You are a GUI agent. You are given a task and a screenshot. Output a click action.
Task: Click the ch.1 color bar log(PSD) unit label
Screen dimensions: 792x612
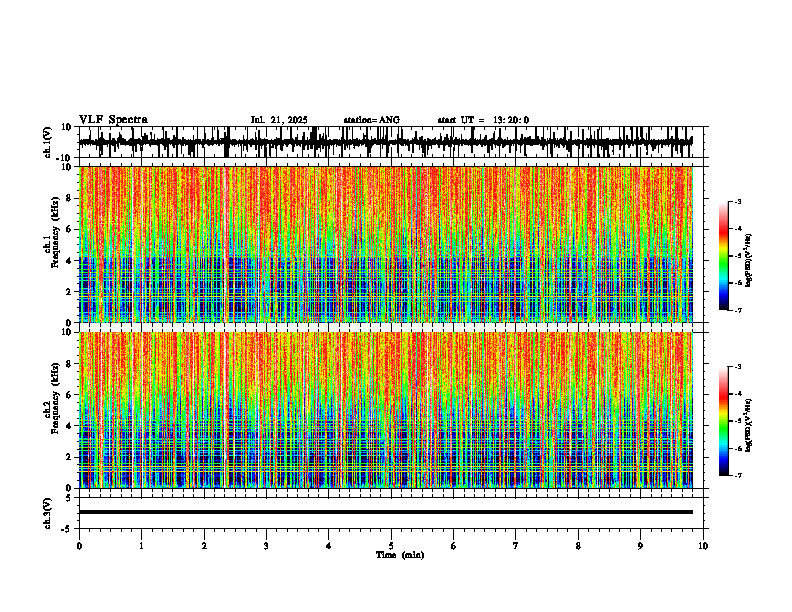coord(749,261)
